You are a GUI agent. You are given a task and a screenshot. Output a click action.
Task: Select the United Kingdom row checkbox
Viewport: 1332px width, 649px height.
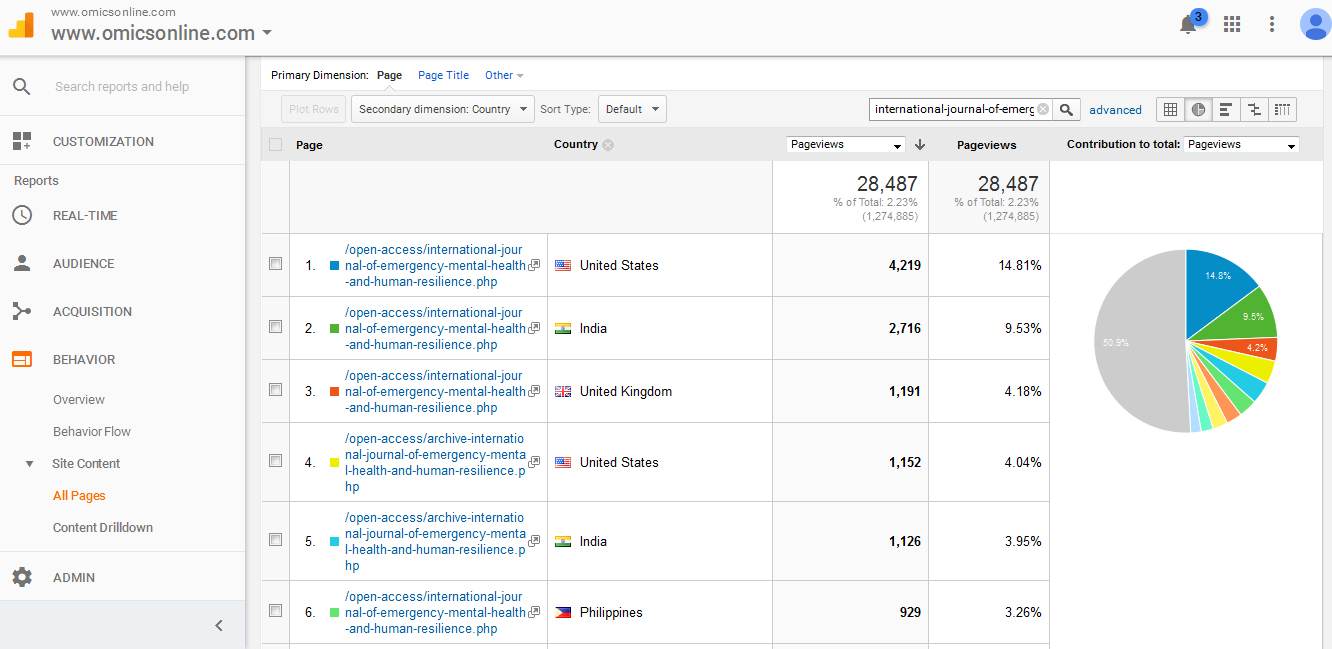pos(276,390)
